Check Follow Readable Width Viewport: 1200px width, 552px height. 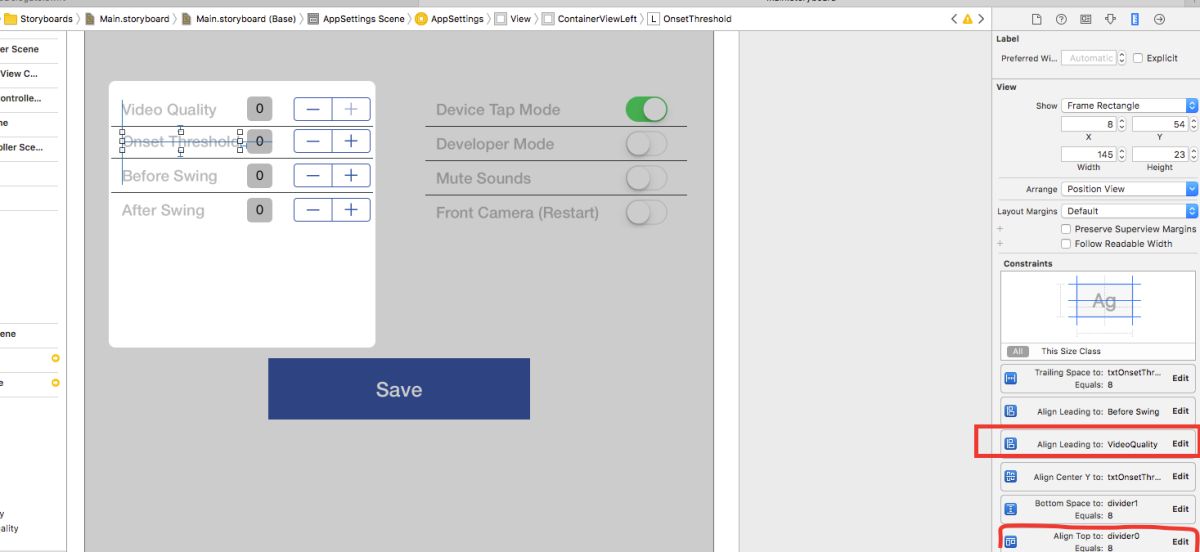click(1066, 244)
